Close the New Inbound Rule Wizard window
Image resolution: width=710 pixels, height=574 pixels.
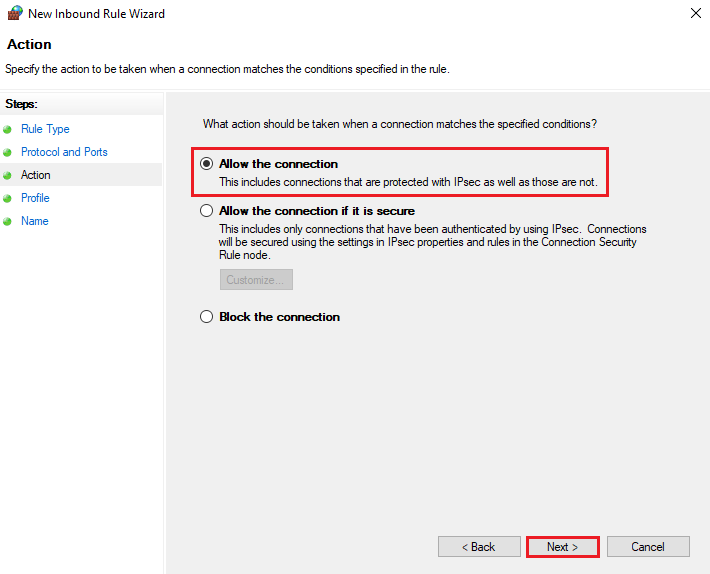695,14
